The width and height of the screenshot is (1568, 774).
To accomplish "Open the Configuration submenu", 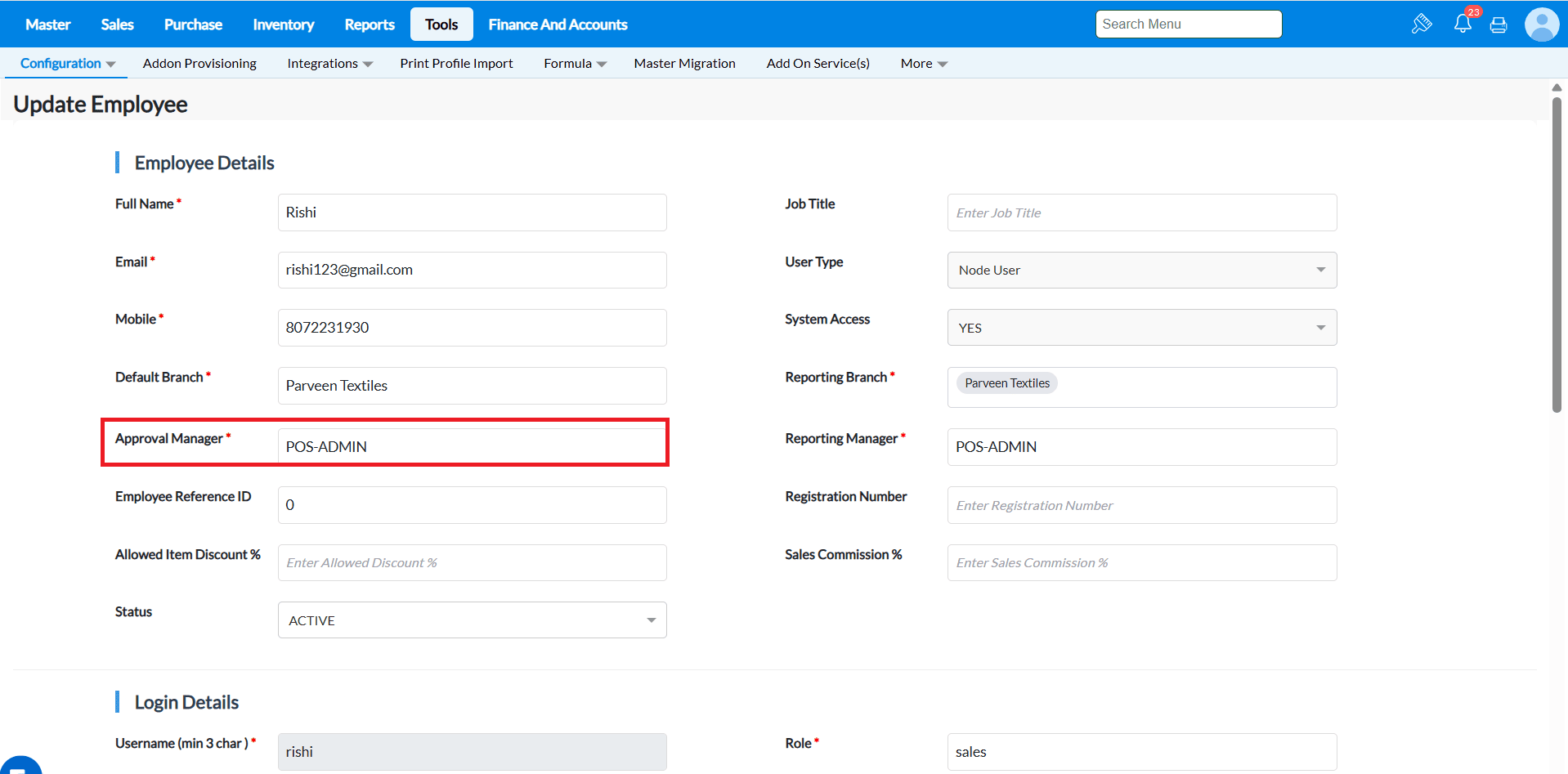I will 67,64.
